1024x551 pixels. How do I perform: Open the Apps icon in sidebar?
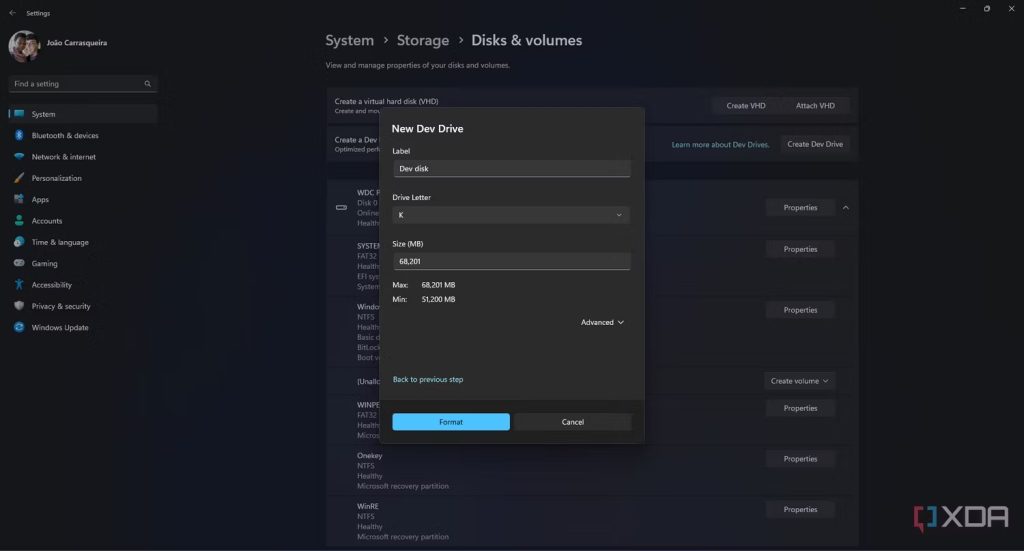coord(20,199)
